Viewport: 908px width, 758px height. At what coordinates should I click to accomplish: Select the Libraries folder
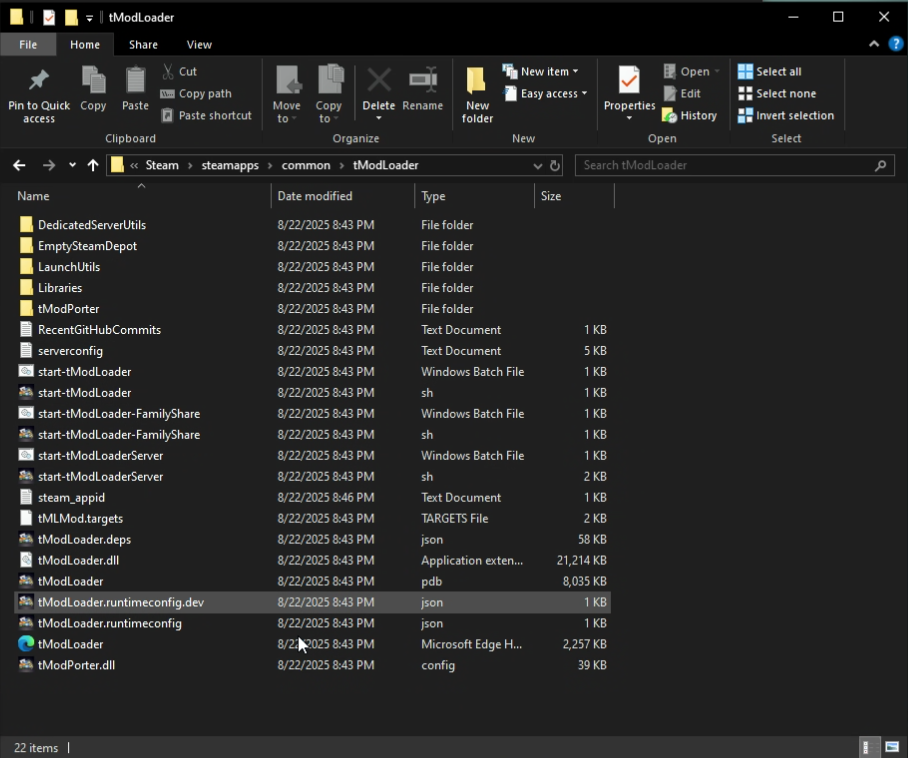click(312, 288)
